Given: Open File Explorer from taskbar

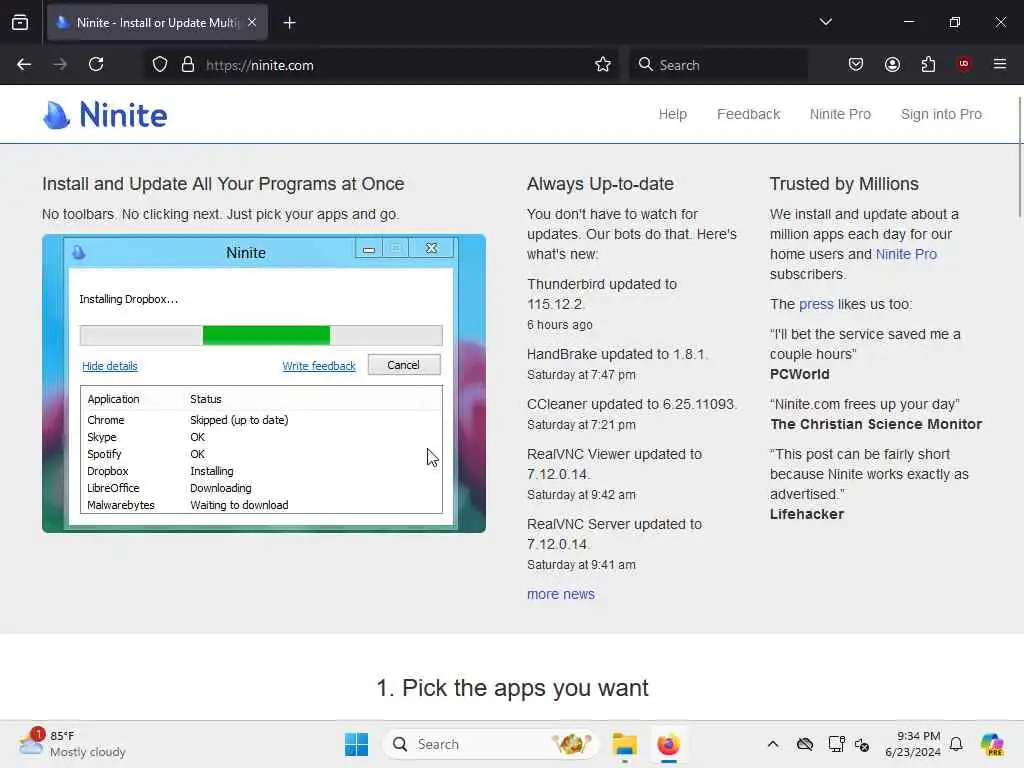Looking at the screenshot, I should pyautogui.click(x=624, y=744).
